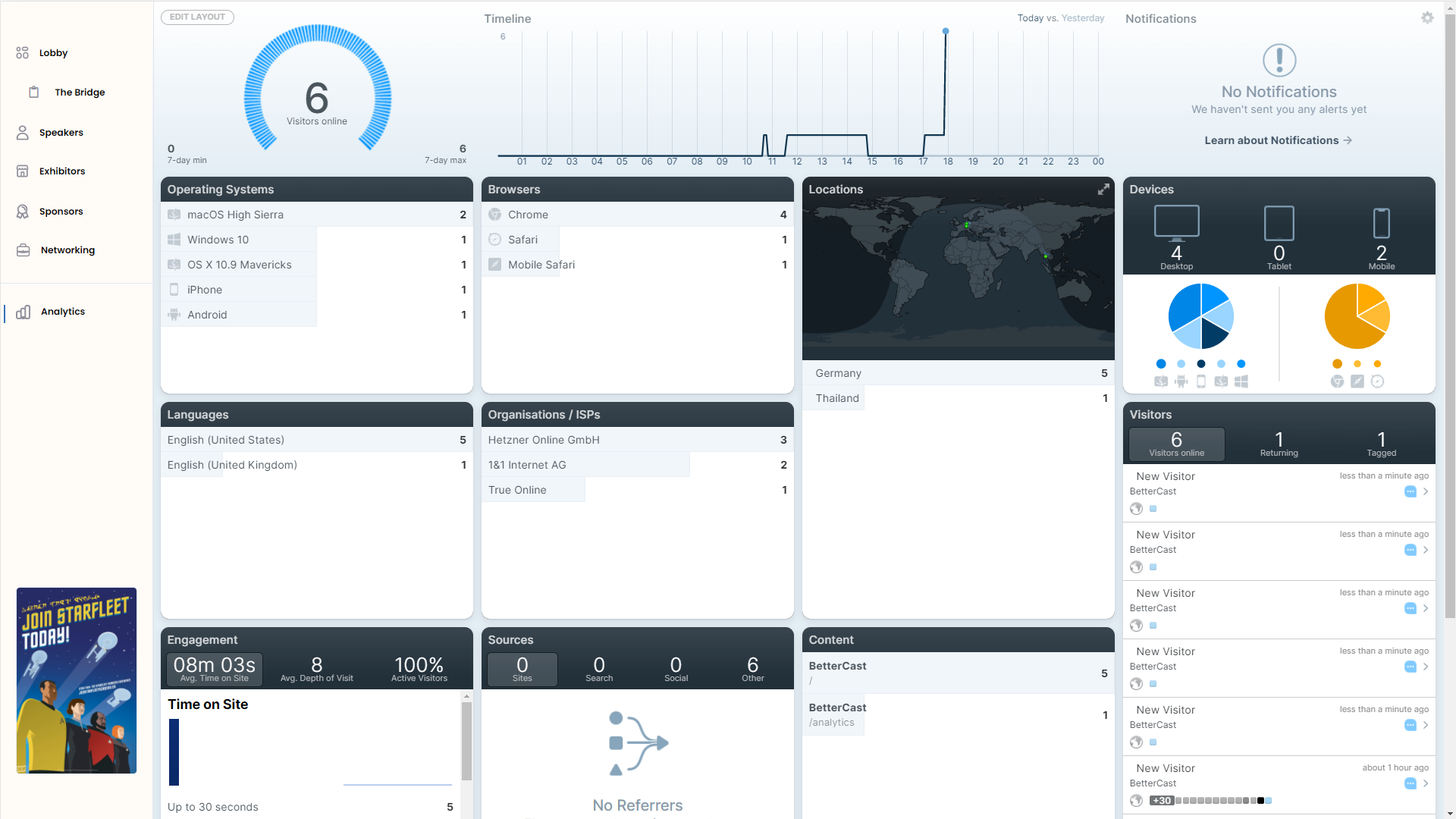Expand the about 1 hour ago visitor chevron
The height and width of the screenshot is (819, 1456).
coord(1426,783)
